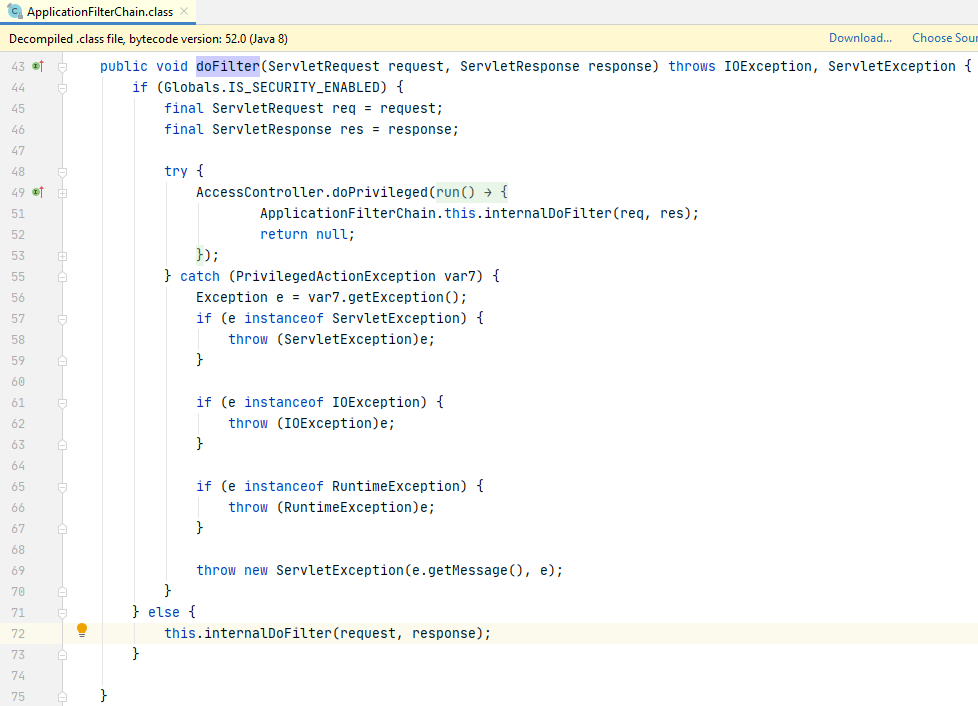This screenshot has width=978, height=706.
Task: Click the fold end marker at line 75
Action: [x=62, y=697]
